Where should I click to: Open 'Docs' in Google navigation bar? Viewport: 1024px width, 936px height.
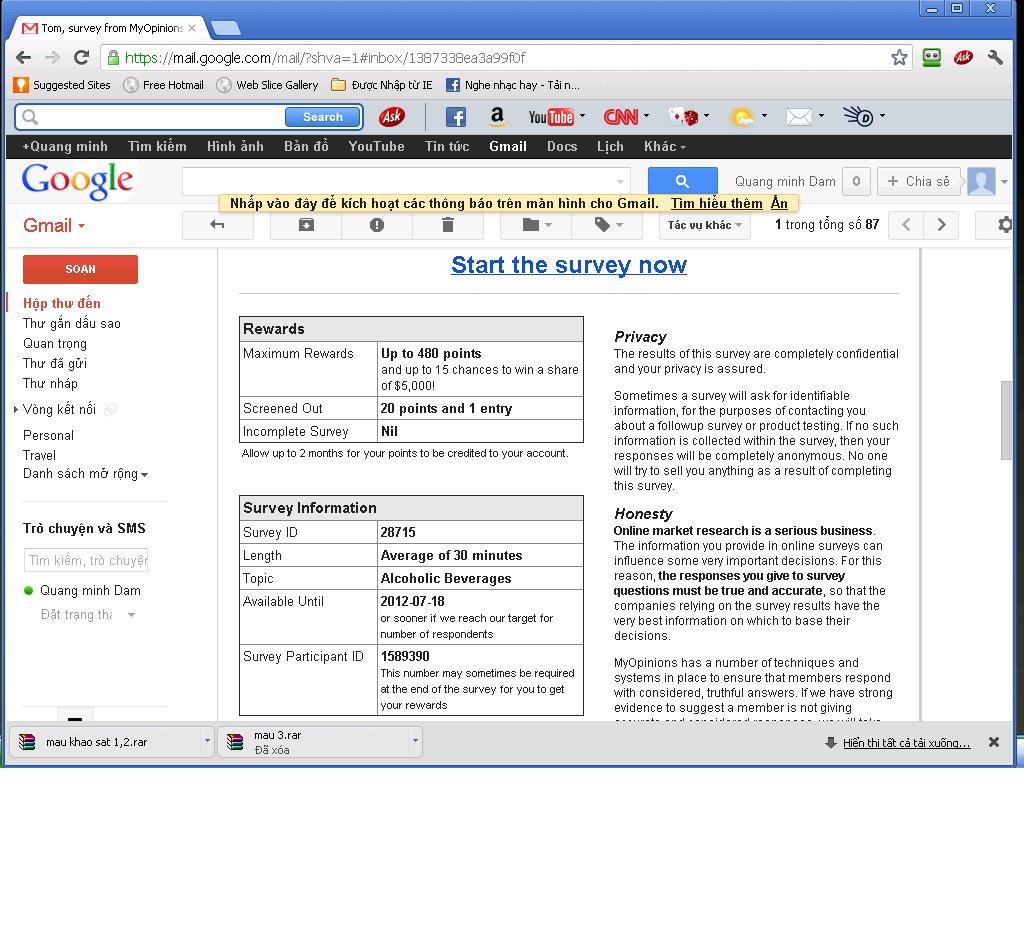coord(562,146)
